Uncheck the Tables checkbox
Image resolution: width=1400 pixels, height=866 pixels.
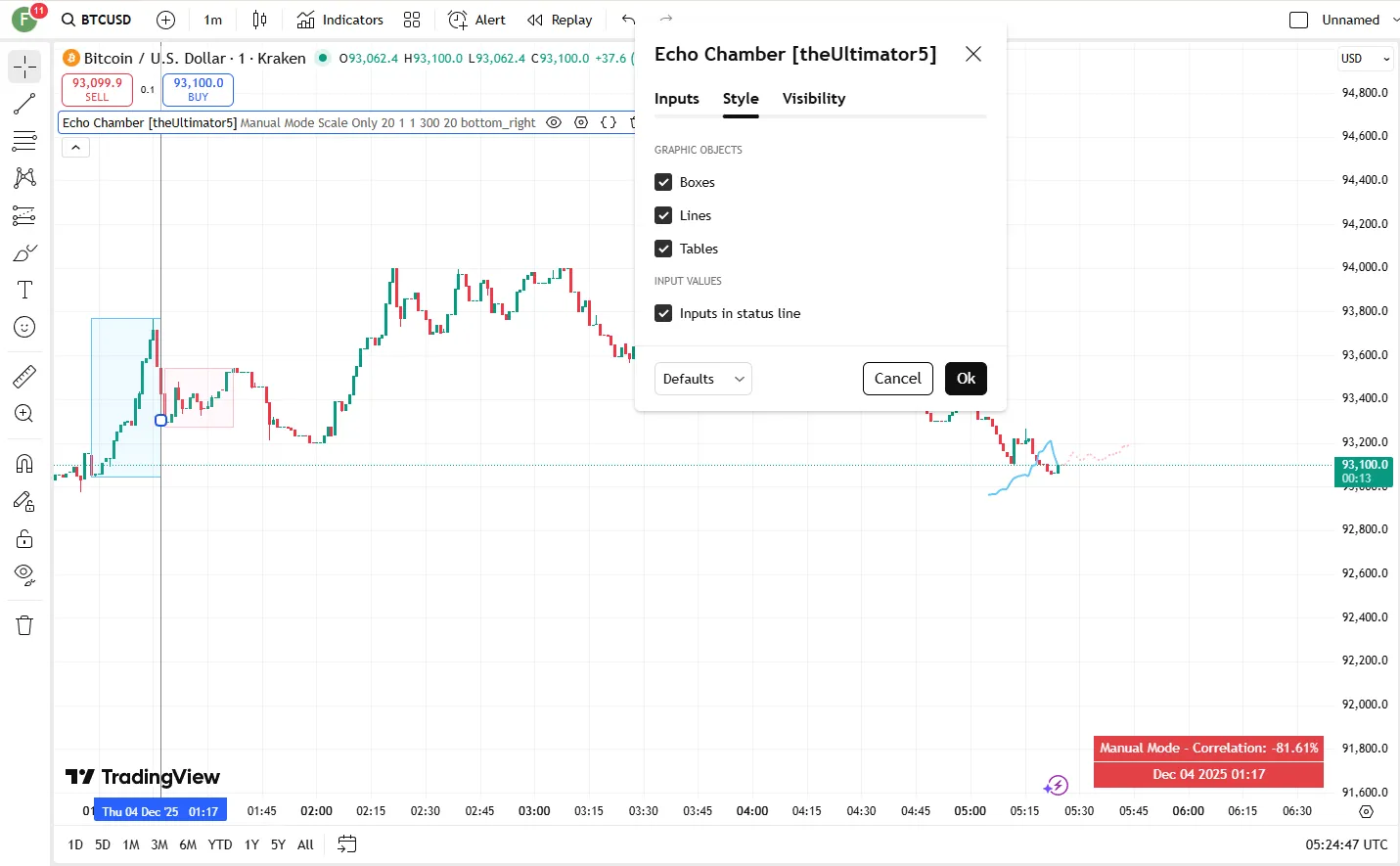tap(663, 249)
